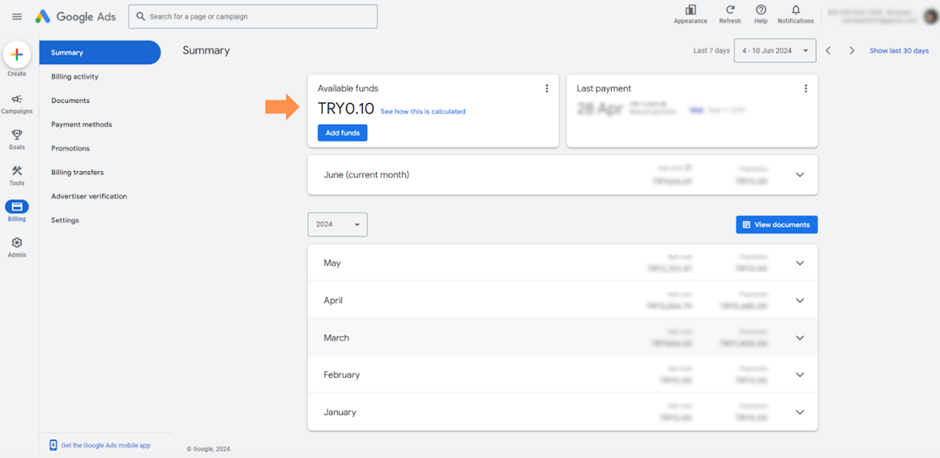Click See how this is calculated link
Viewport: 940px width, 458px height.
[x=423, y=112]
